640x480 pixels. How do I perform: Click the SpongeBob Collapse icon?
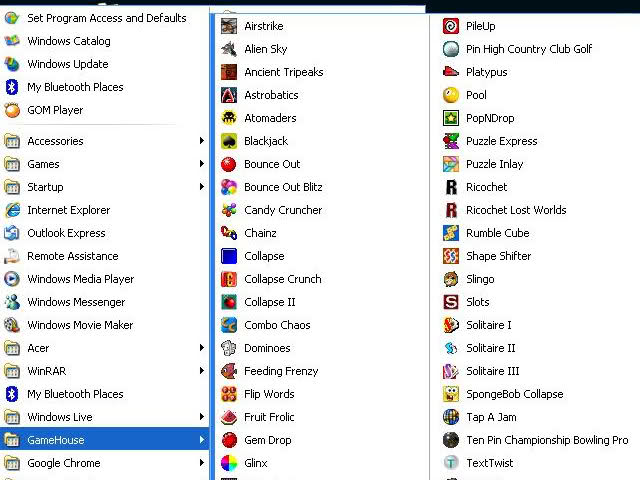coord(451,394)
